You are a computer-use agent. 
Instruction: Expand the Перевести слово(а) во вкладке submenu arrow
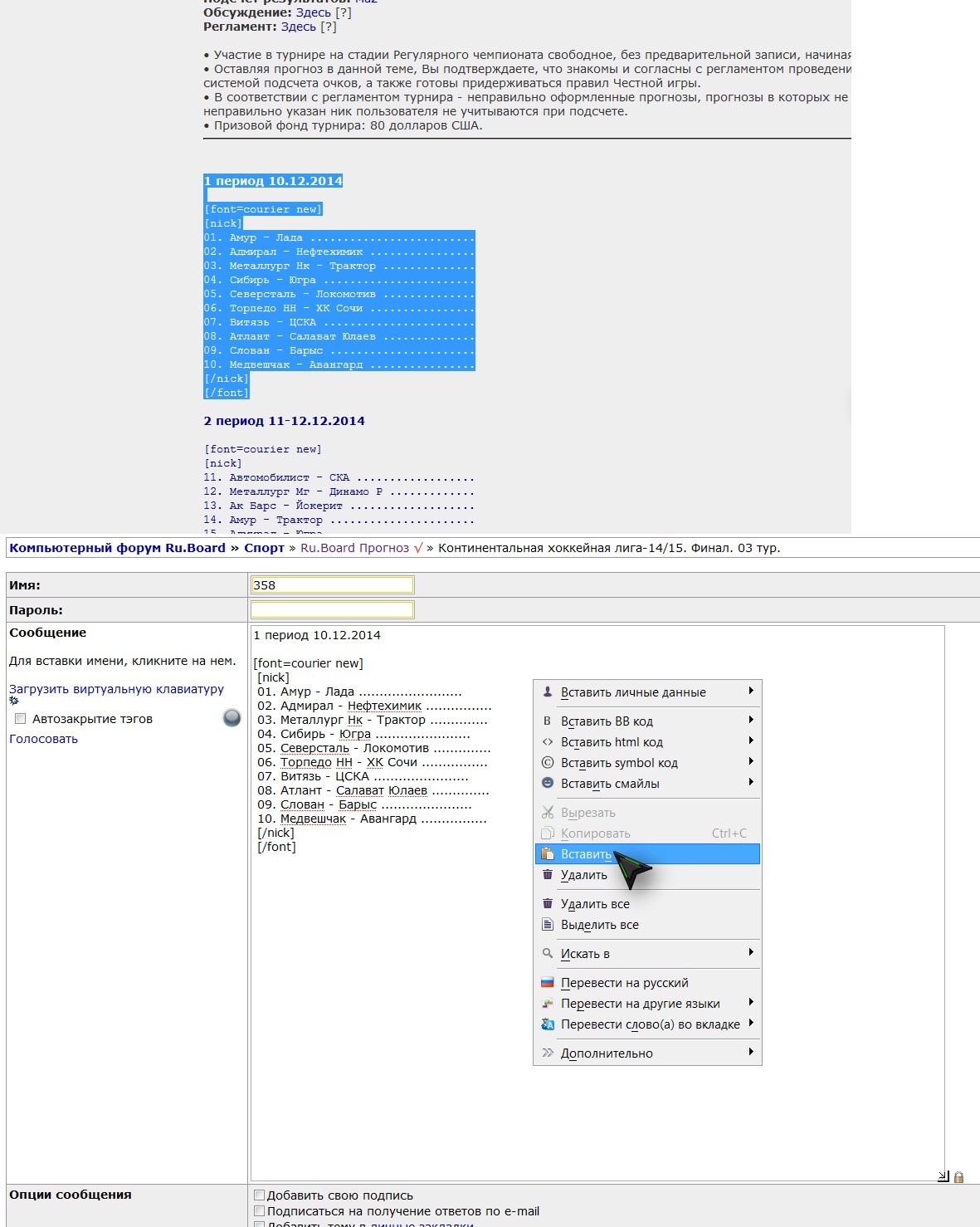click(x=751, y=1023)
